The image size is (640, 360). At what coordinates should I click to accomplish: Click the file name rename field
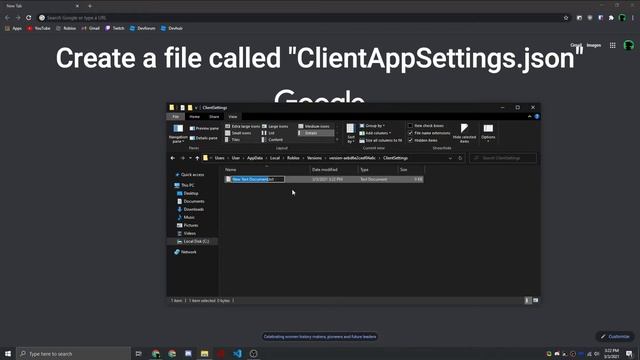(258, 179)
